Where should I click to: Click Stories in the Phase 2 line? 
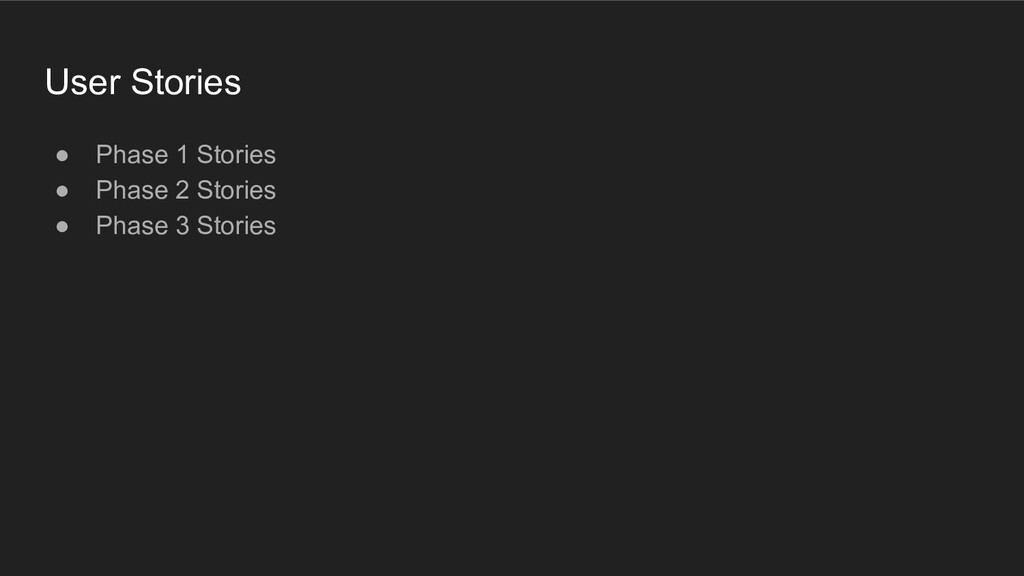[x=236, y=190]
